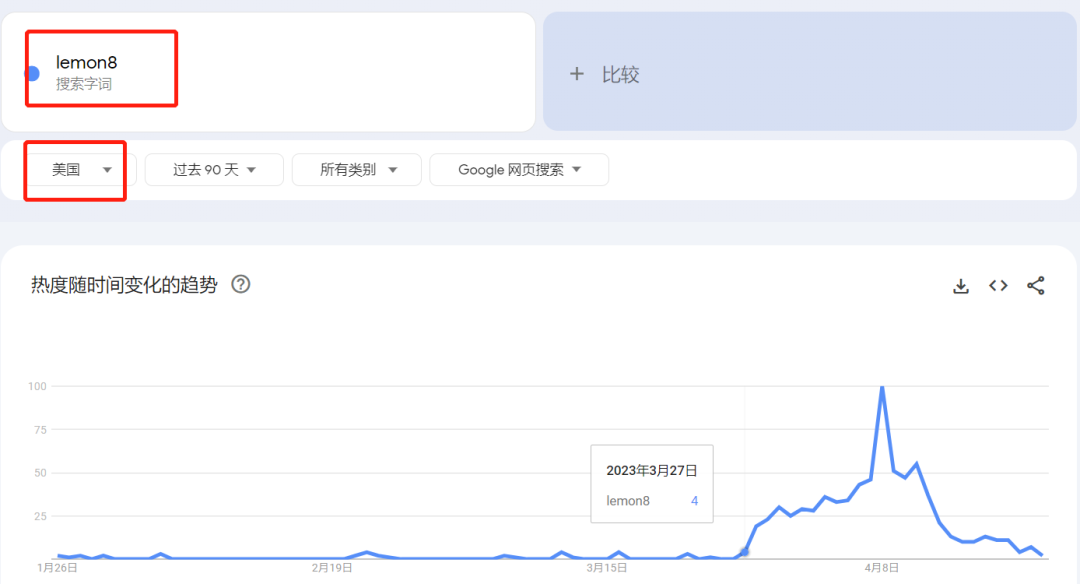This screenshot has width=1080, height=584.
Task: Click the tooltip value 4
Action: pyautogui.click(x=694, y=501)
